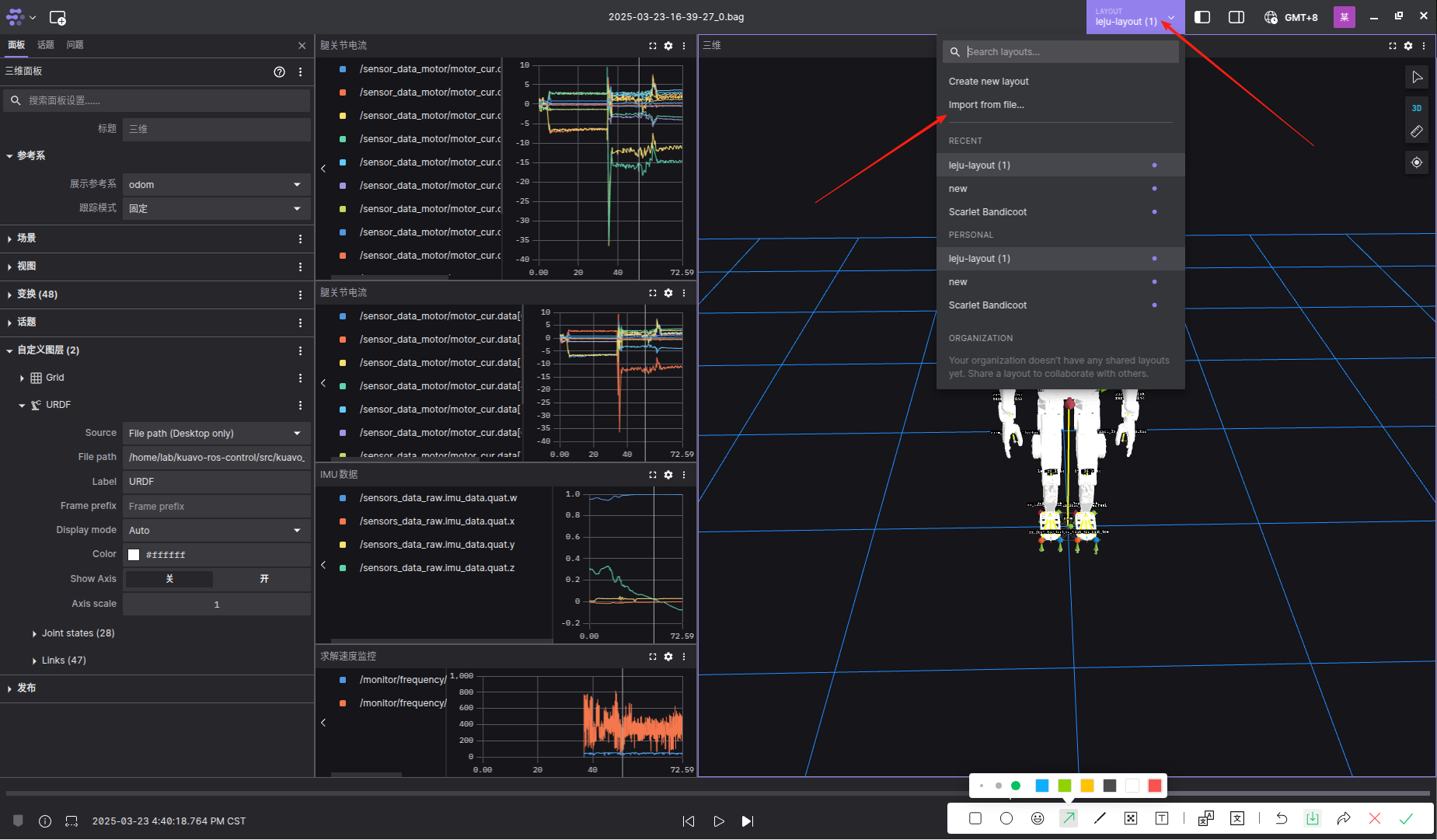
Task: Toggle the left sidebar visibility icon
Action: point(1202,17)
